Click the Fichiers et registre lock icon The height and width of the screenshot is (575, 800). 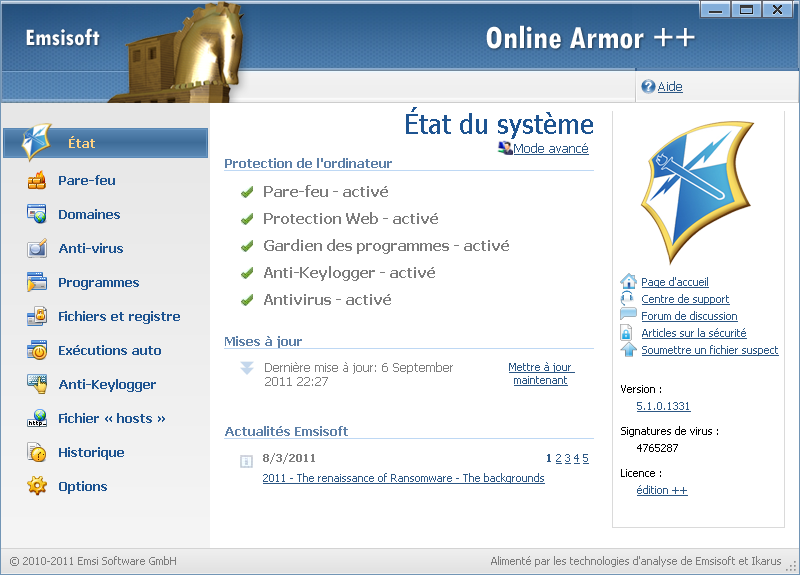pyautogui.click(x=37, y=316)
